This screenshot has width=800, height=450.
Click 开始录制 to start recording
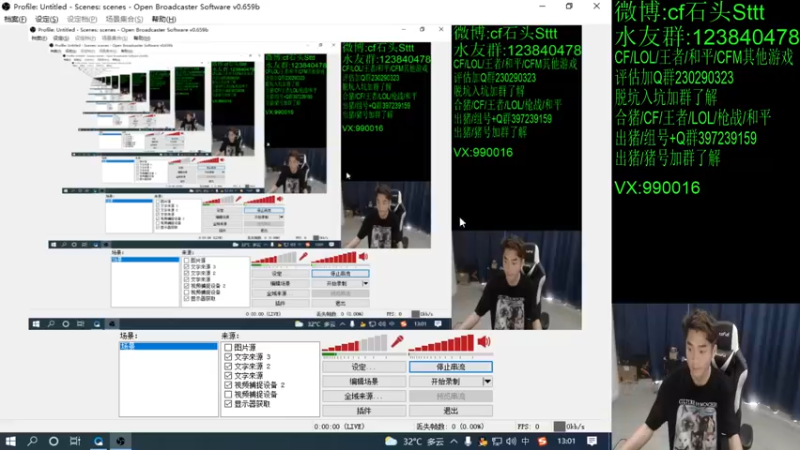coord(445,382)
